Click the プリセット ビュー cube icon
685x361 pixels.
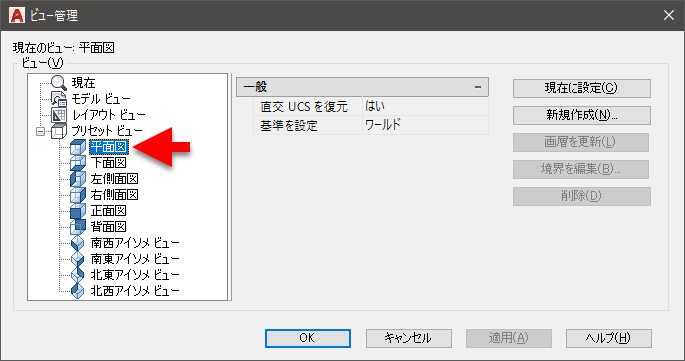click(59, 131)
